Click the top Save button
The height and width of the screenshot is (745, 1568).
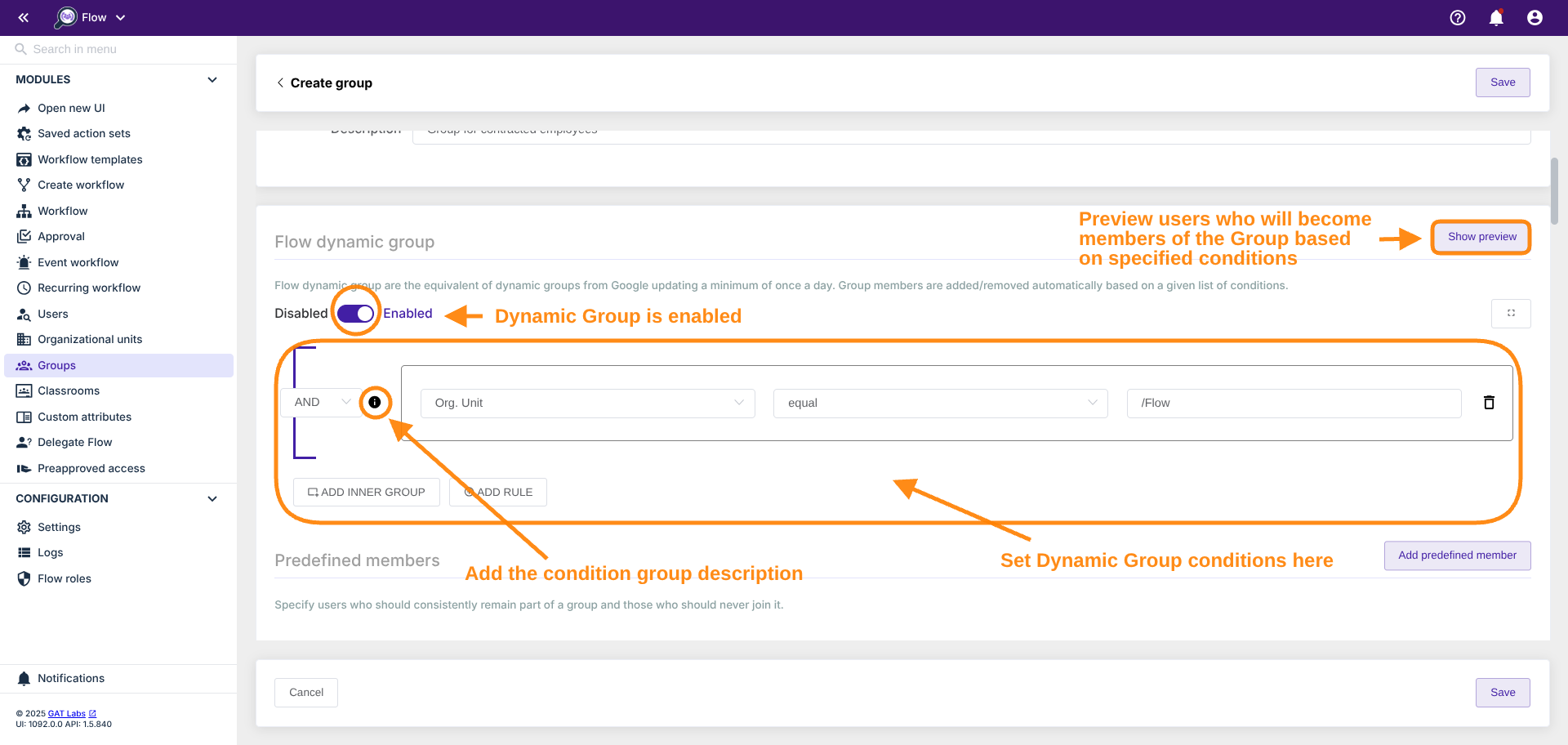click(1503, 83)
